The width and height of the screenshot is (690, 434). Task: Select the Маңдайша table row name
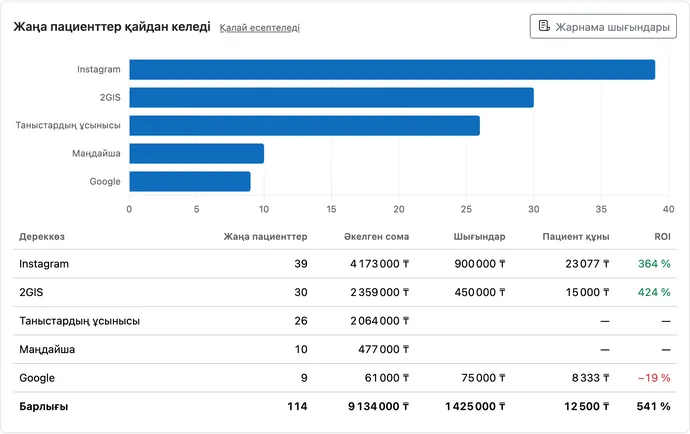47,349
